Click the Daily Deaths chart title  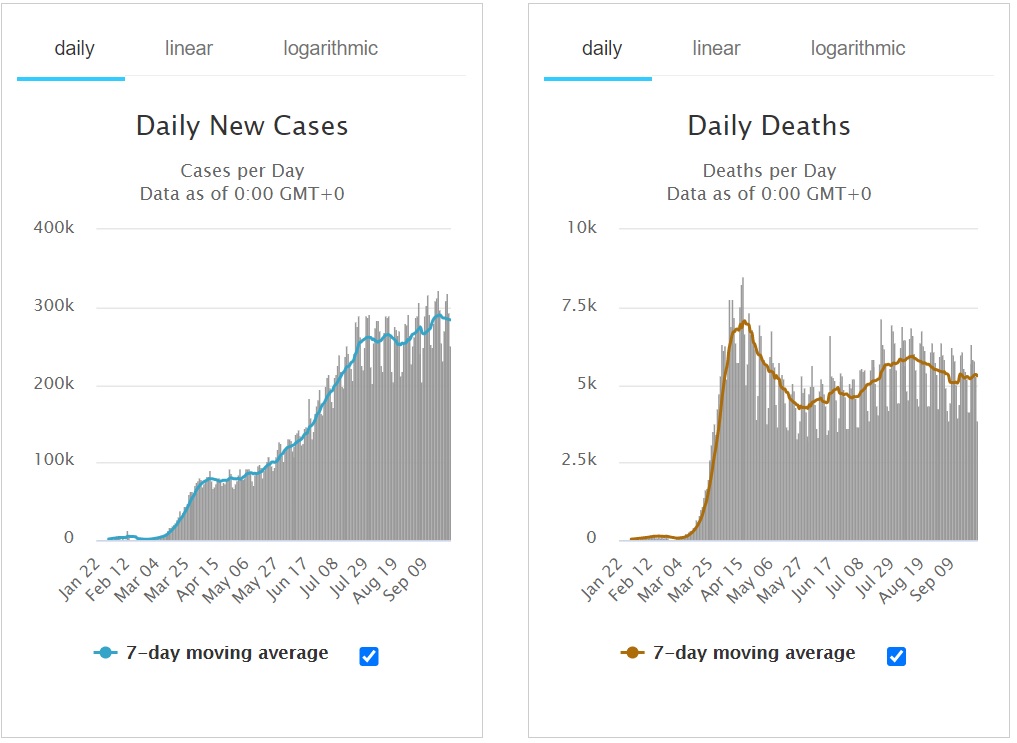point(769,126)
